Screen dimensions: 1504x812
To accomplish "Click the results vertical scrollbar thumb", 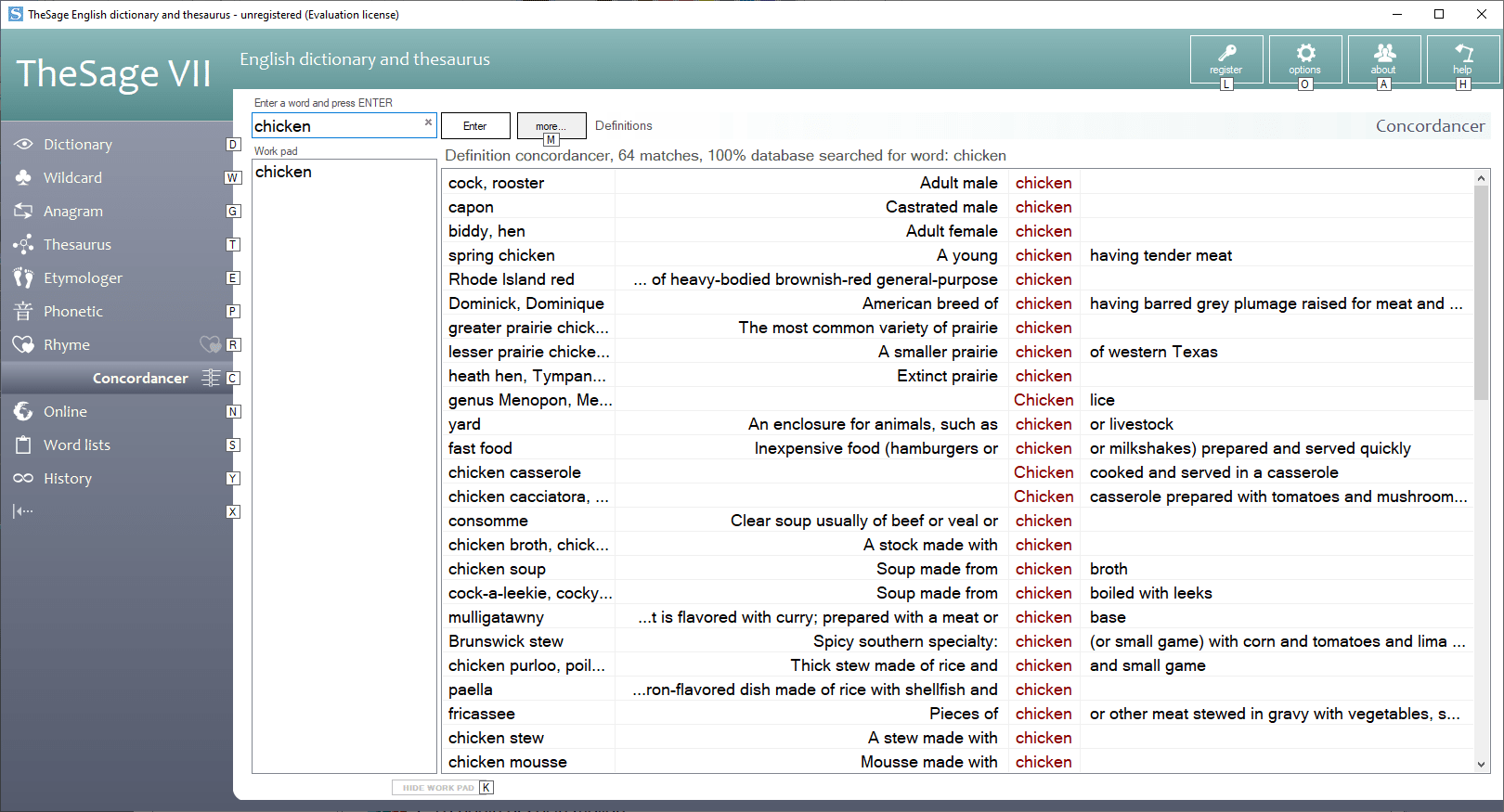I will 1481,292.
